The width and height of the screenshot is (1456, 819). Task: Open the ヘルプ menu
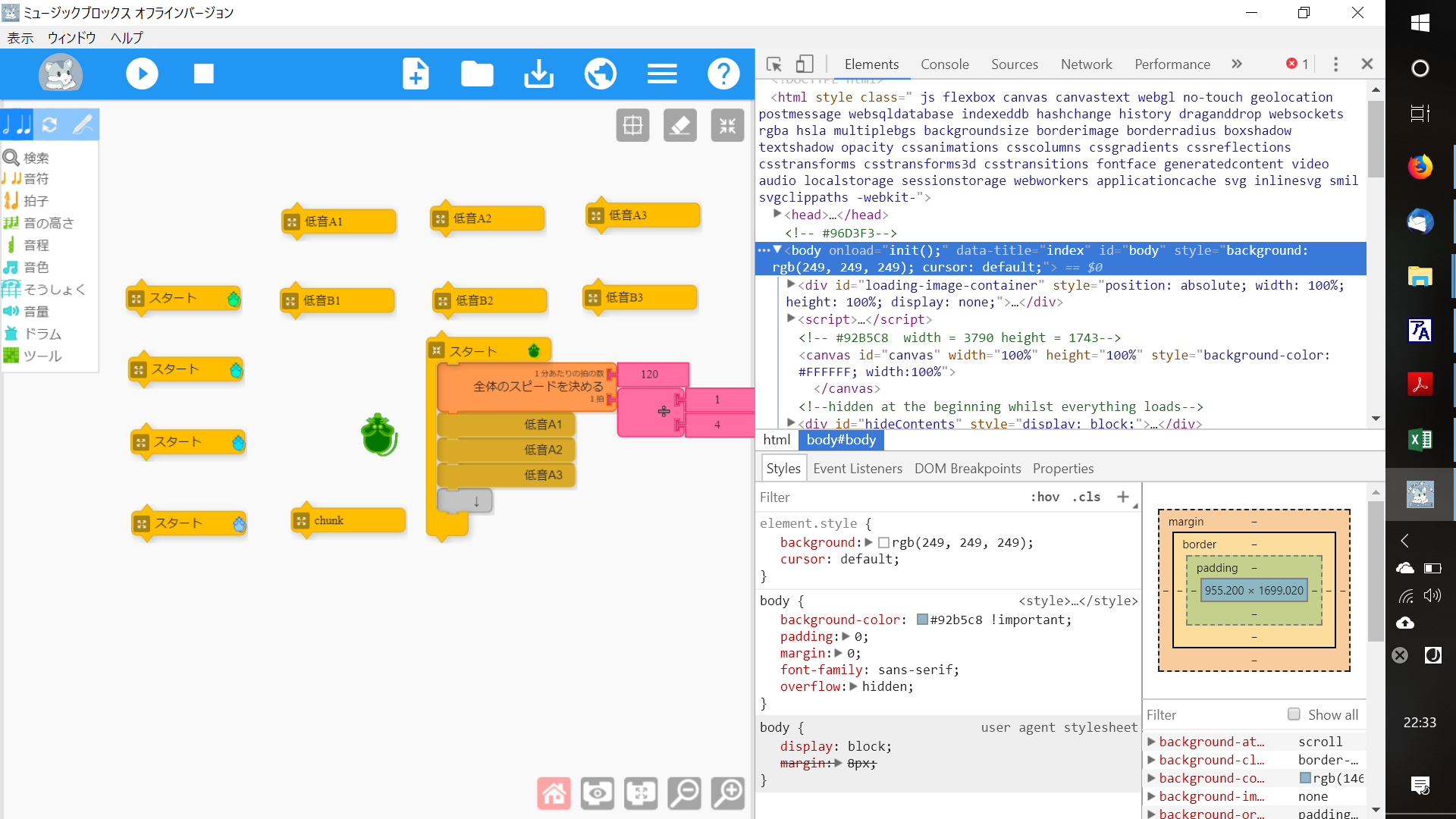[x=127, y=38]
